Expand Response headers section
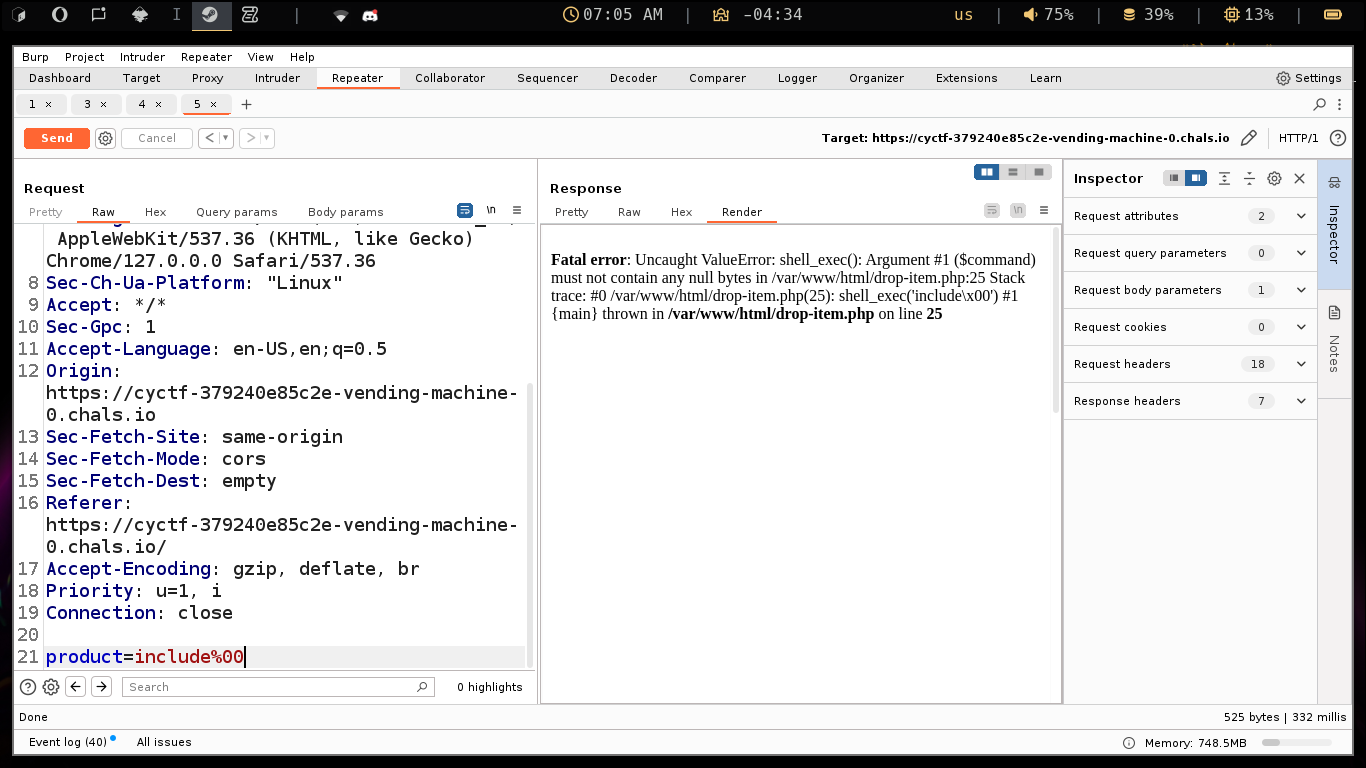This screenshot has height=768, width=1366. coord(1300,401)
